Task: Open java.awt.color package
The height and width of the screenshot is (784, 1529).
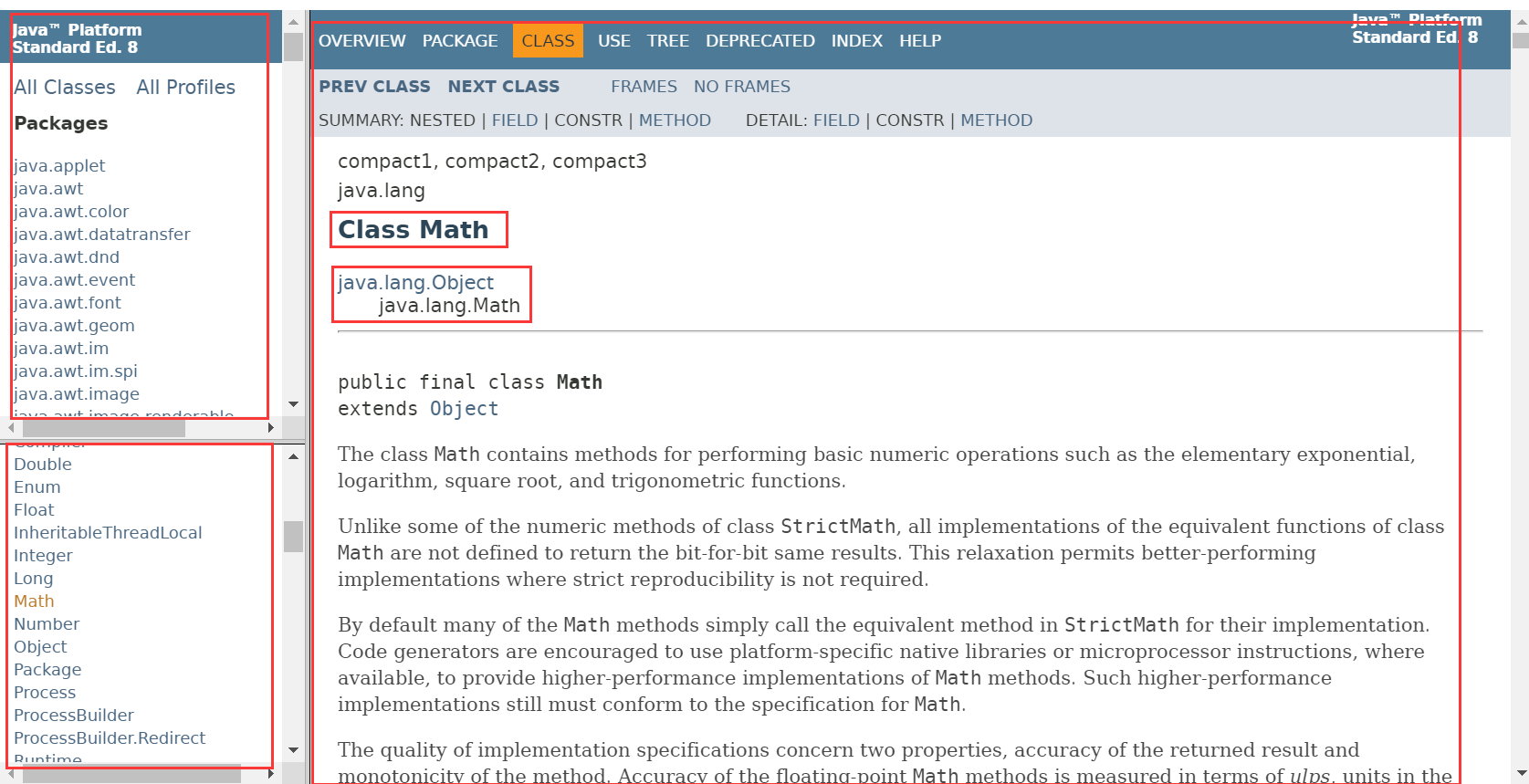Action: pos(71,212)
